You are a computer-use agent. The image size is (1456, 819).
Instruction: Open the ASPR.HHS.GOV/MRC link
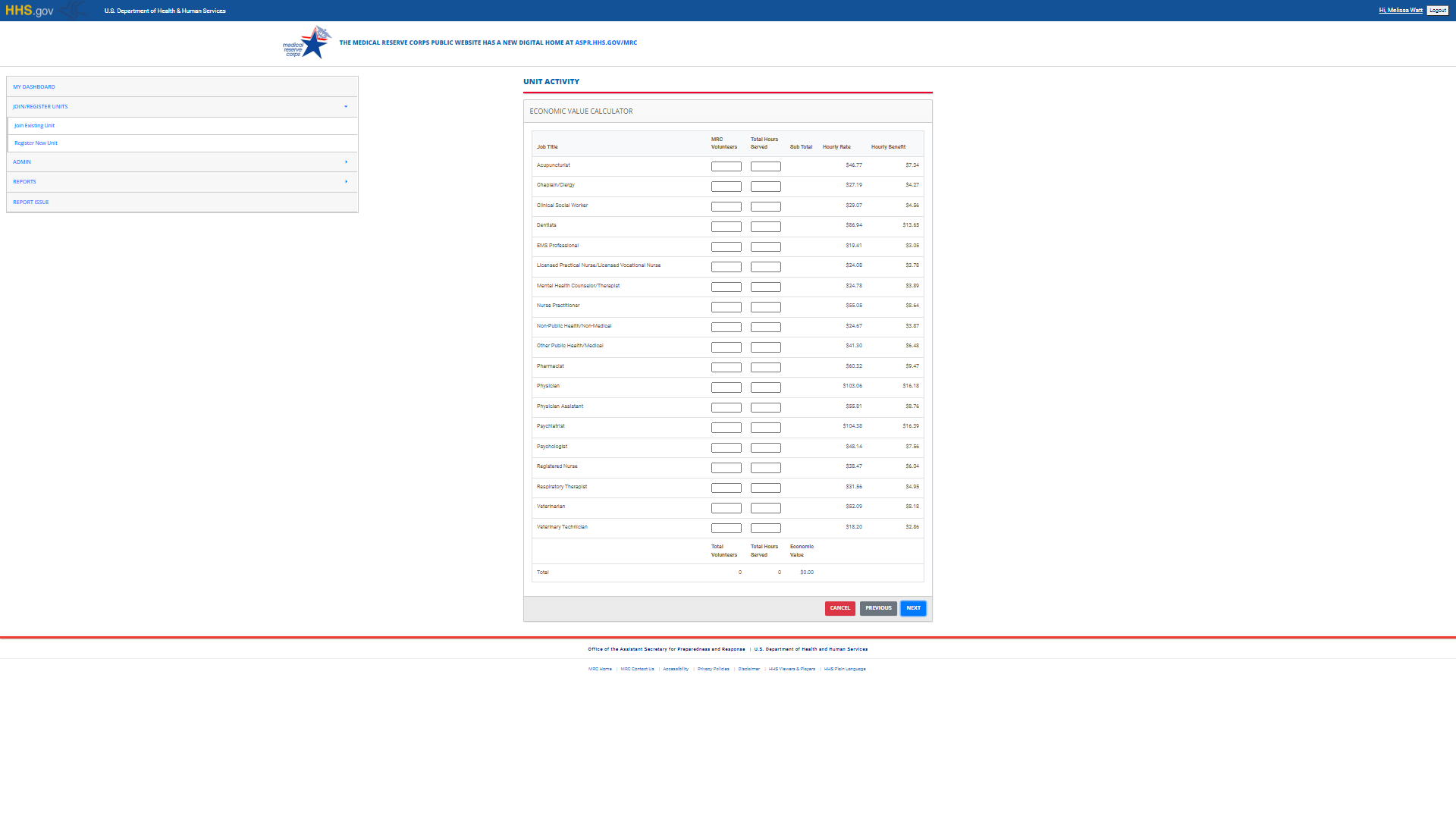(x=606, y=43)
